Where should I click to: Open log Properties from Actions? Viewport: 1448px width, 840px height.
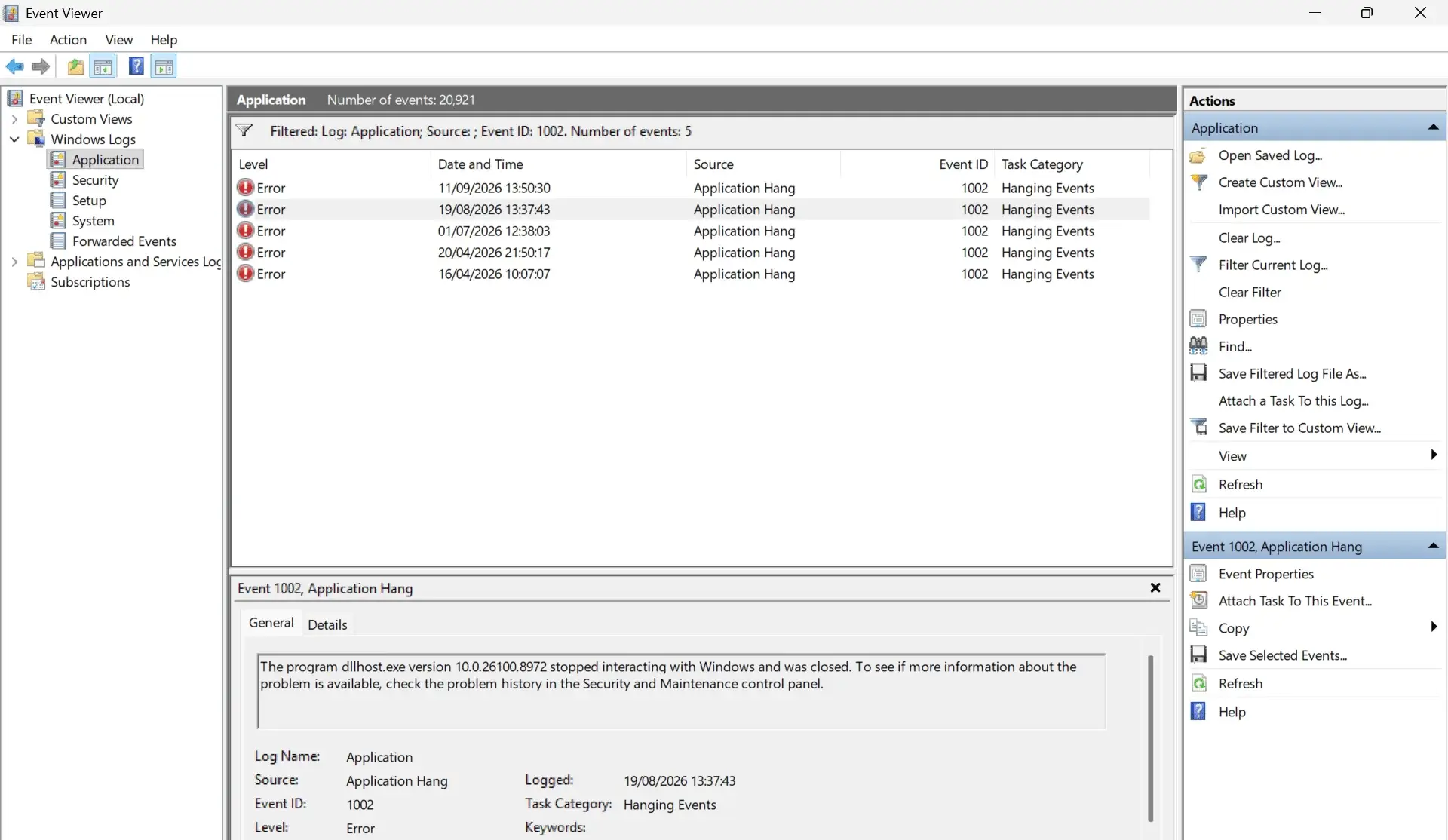(x=1247, y=319)
